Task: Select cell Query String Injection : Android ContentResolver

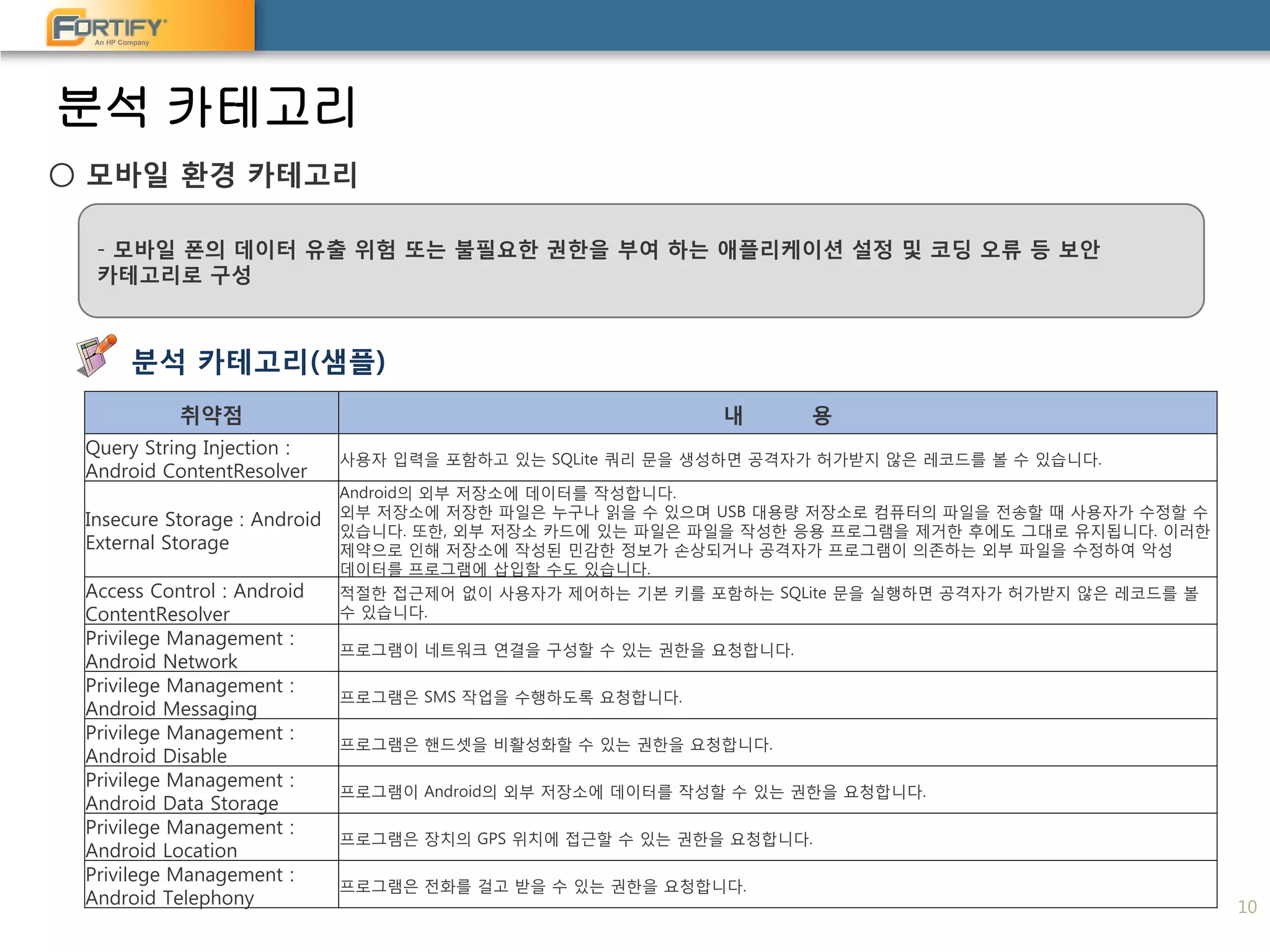Action: coord(211,457)
